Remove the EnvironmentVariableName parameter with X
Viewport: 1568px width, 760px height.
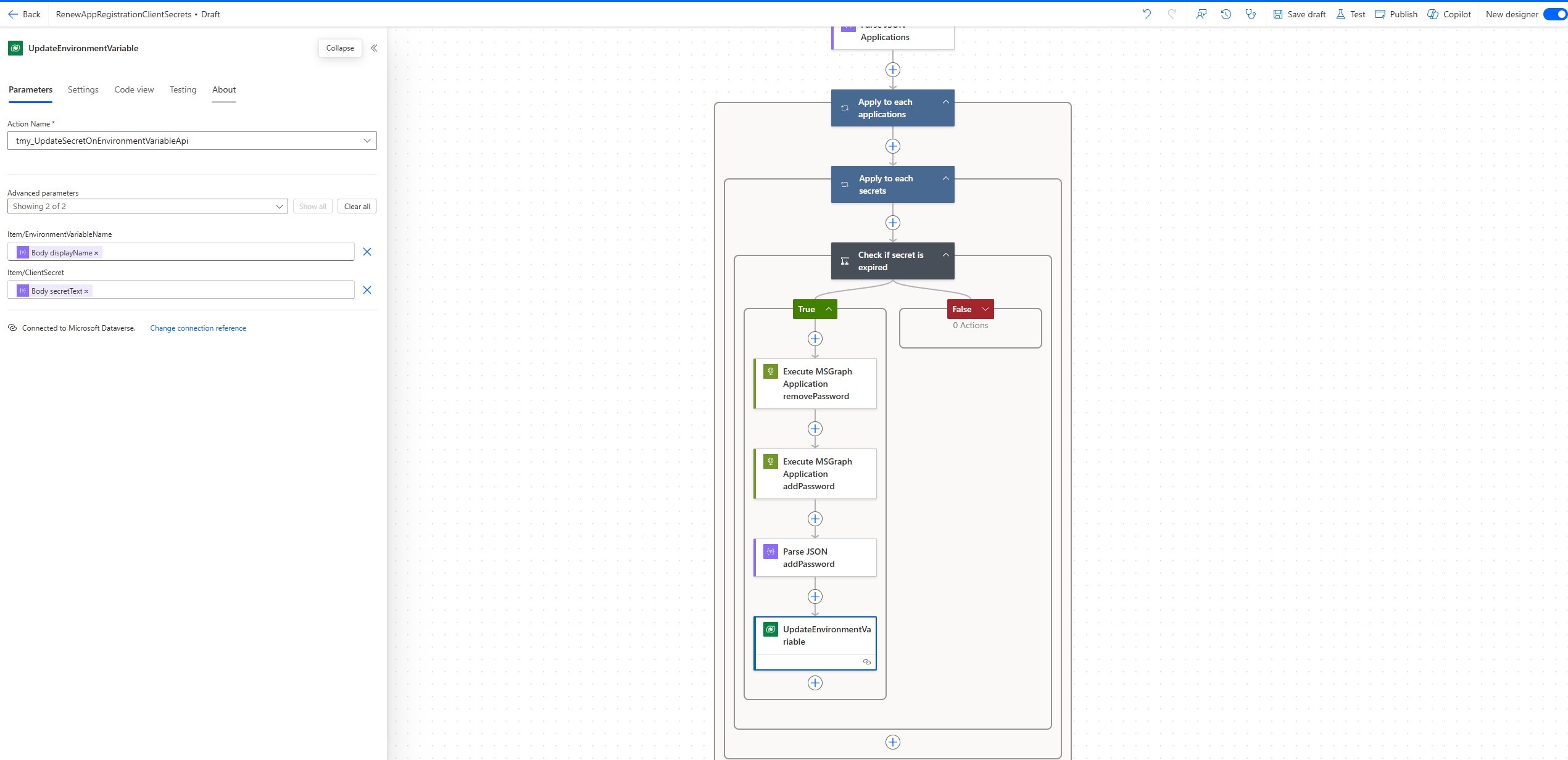point(367,252)
